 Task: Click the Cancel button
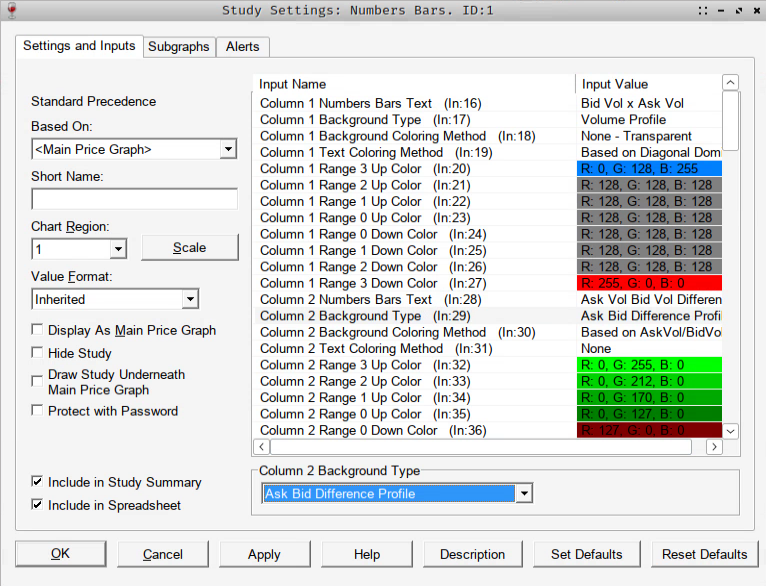163,554
